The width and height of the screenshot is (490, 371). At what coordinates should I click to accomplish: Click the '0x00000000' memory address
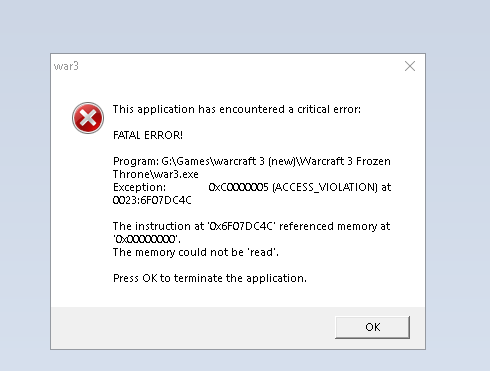[145, 239]
